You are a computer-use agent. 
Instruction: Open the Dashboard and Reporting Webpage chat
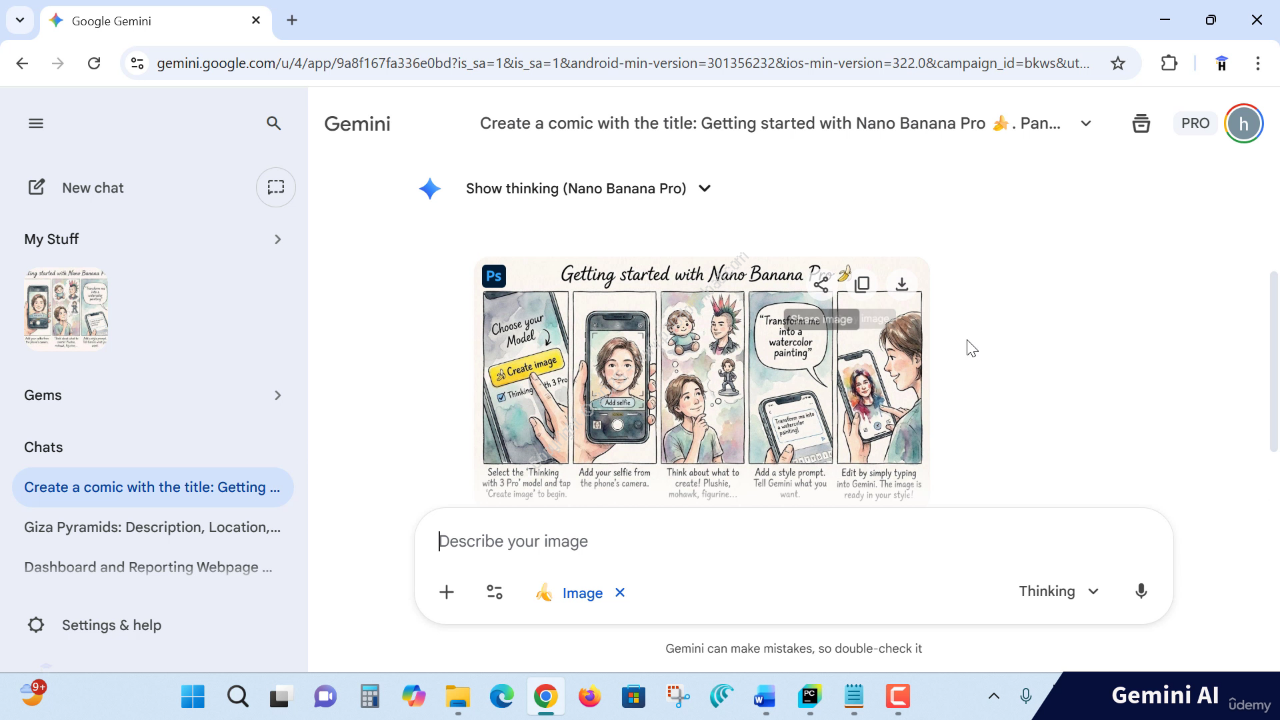[148, 567]
